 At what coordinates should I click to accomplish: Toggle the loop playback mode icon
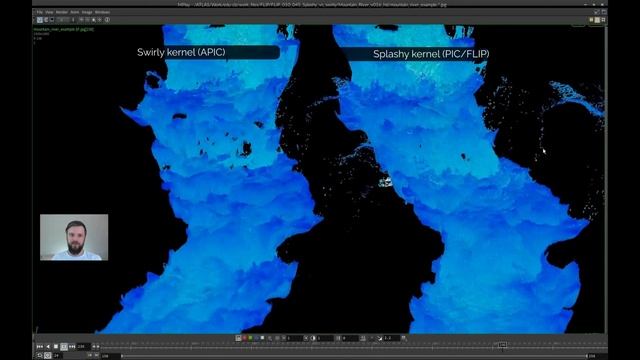(40, 356)
